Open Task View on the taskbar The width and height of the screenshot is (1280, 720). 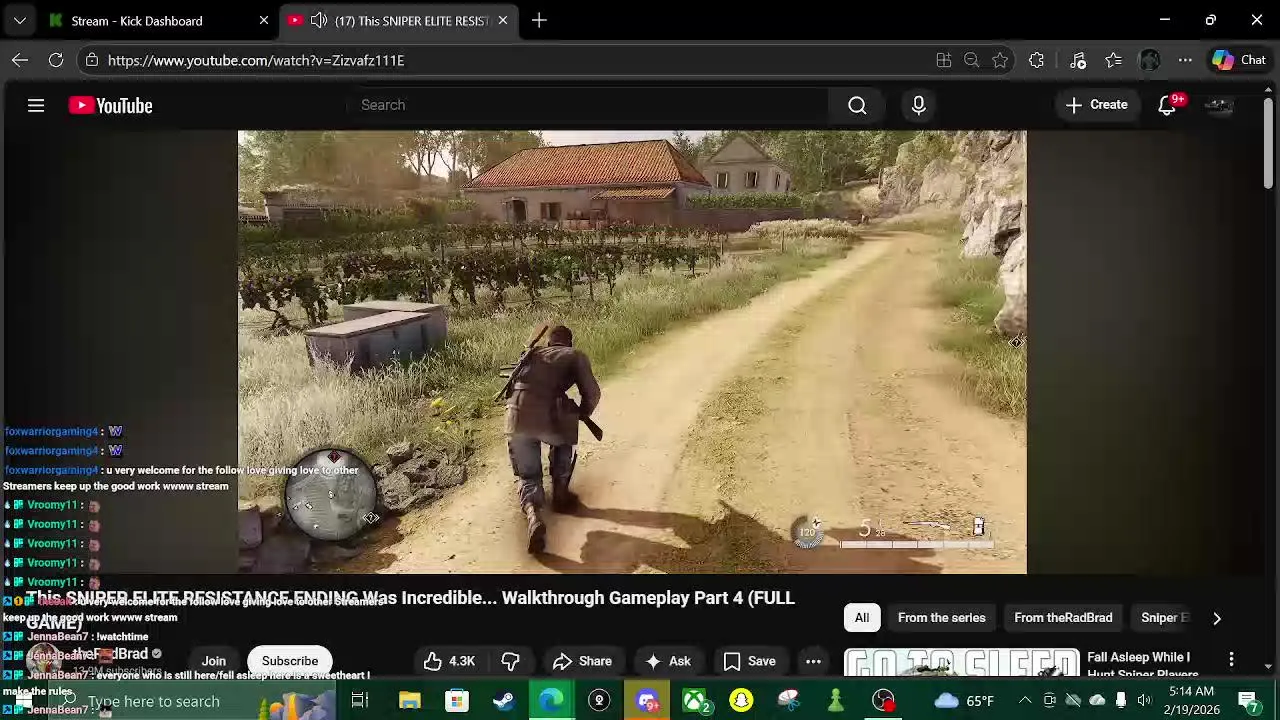(359, 701)
